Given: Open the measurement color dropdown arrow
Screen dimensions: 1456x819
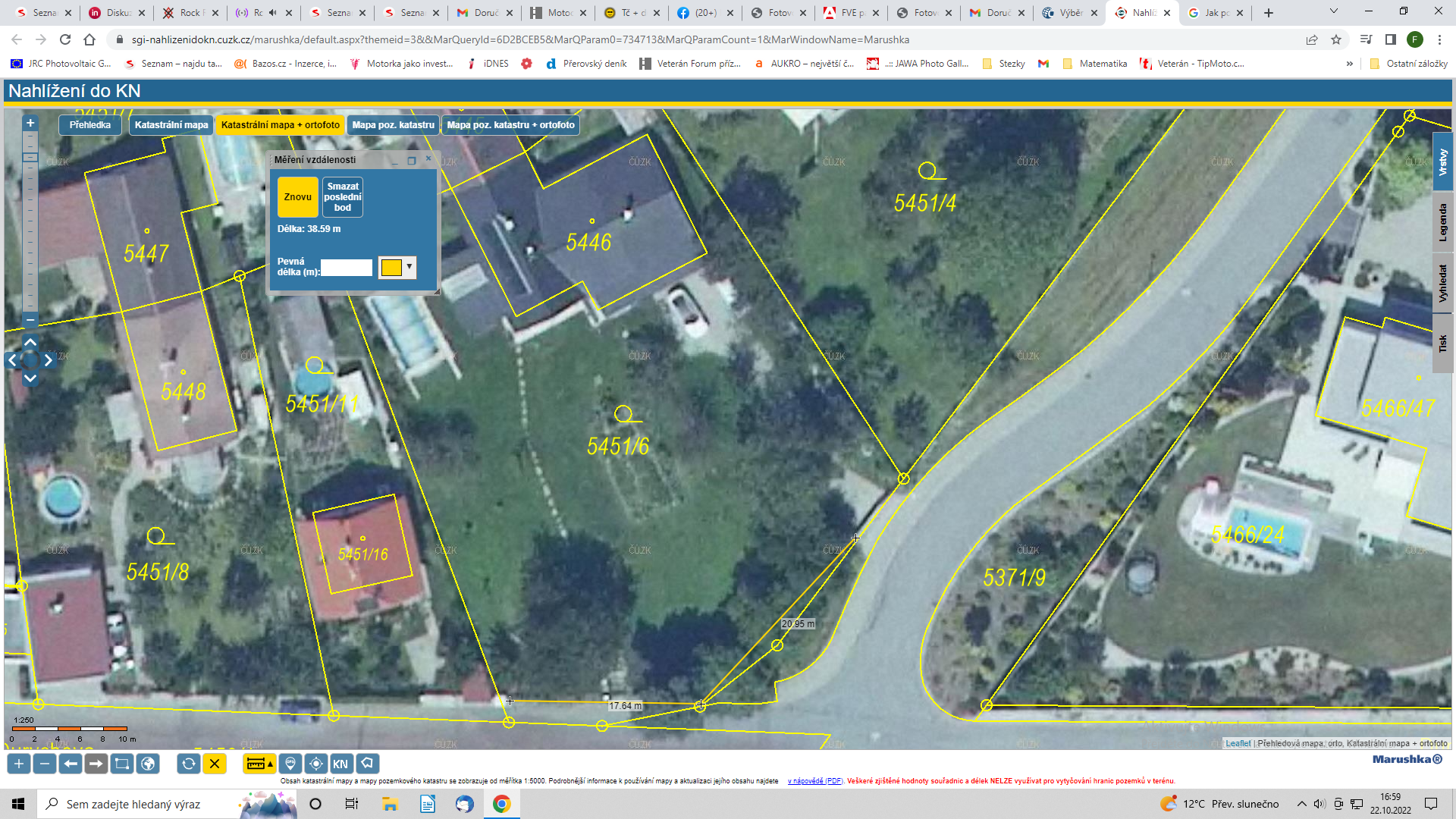Looking at the screenshot, I should [409, 267].
